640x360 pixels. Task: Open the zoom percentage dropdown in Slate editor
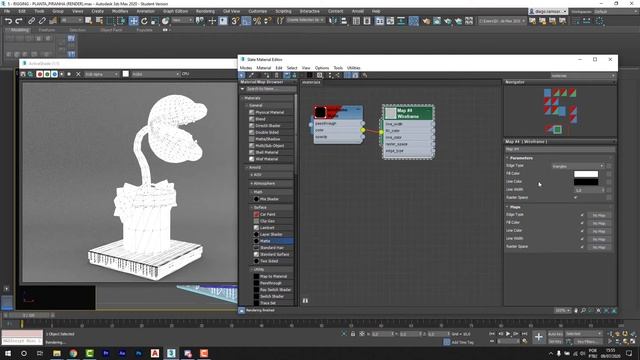click(562, 311)
